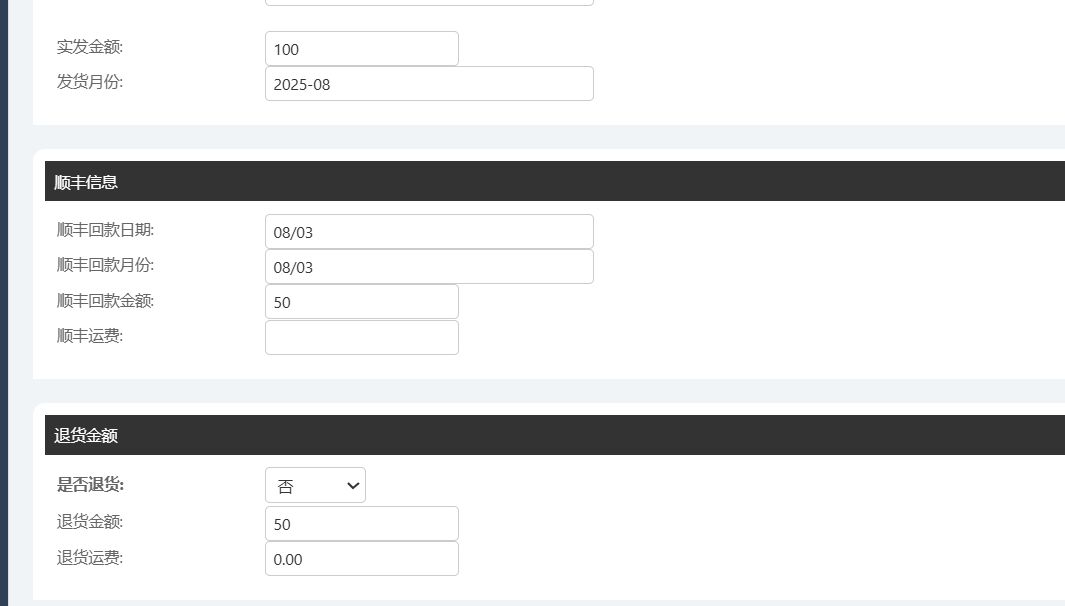Click the 退货金额 label beside the input
This screenshot has height=606, width=1065.
90,521
